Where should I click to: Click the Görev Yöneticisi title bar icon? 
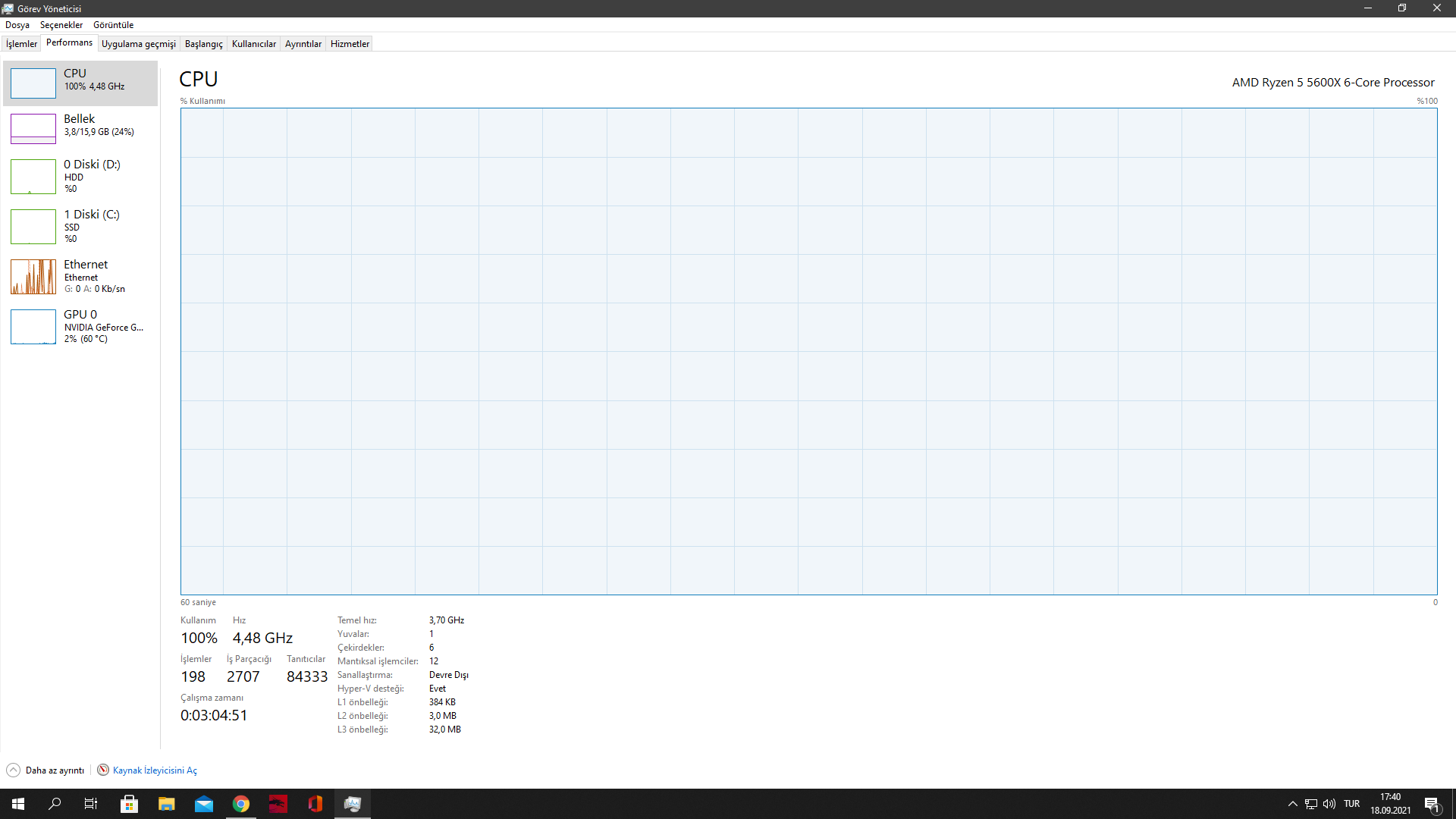(8, 8)
